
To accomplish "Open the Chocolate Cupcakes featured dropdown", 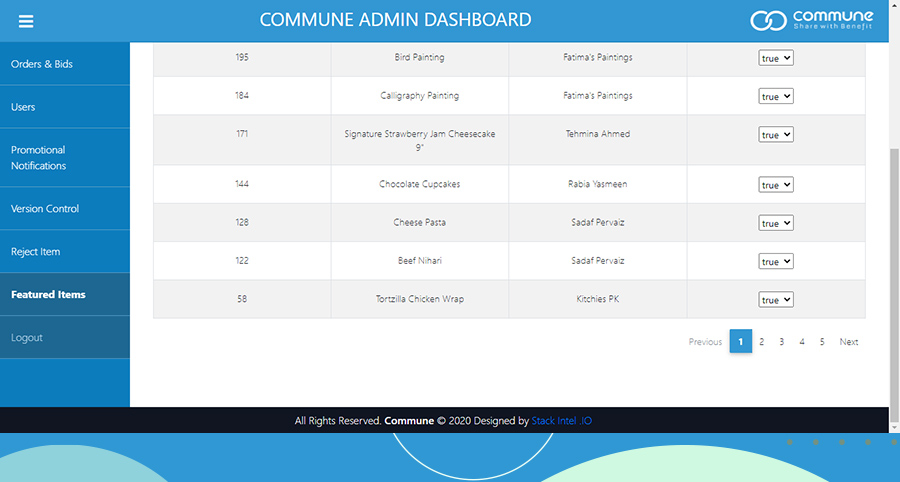I will coord(775,185).
